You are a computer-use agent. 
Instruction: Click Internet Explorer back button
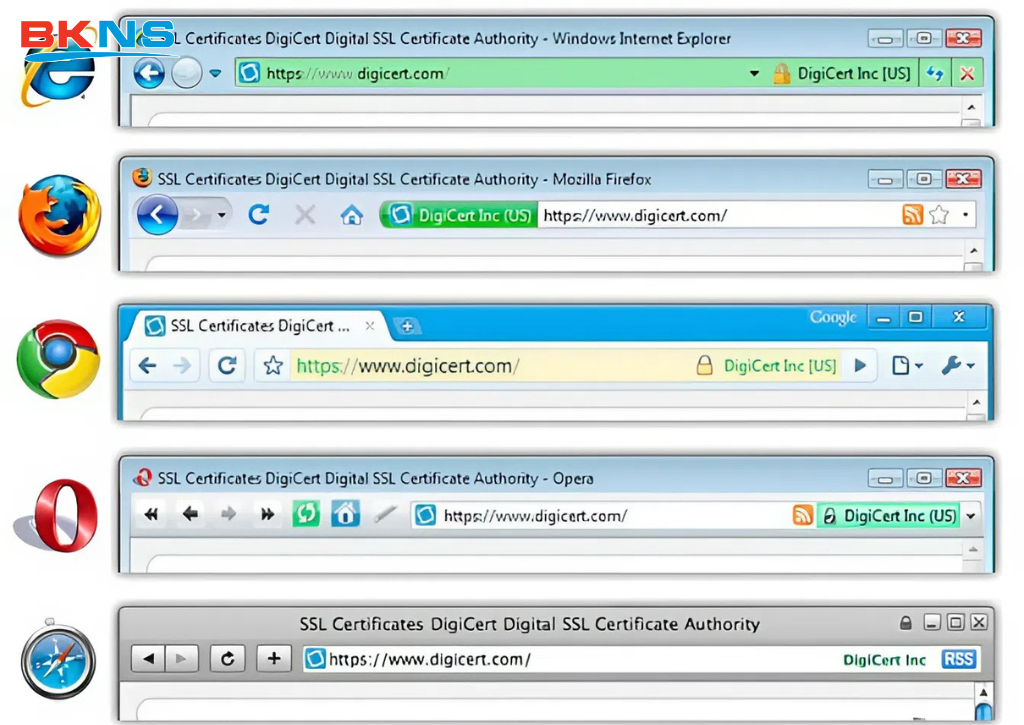click(149, 73)
